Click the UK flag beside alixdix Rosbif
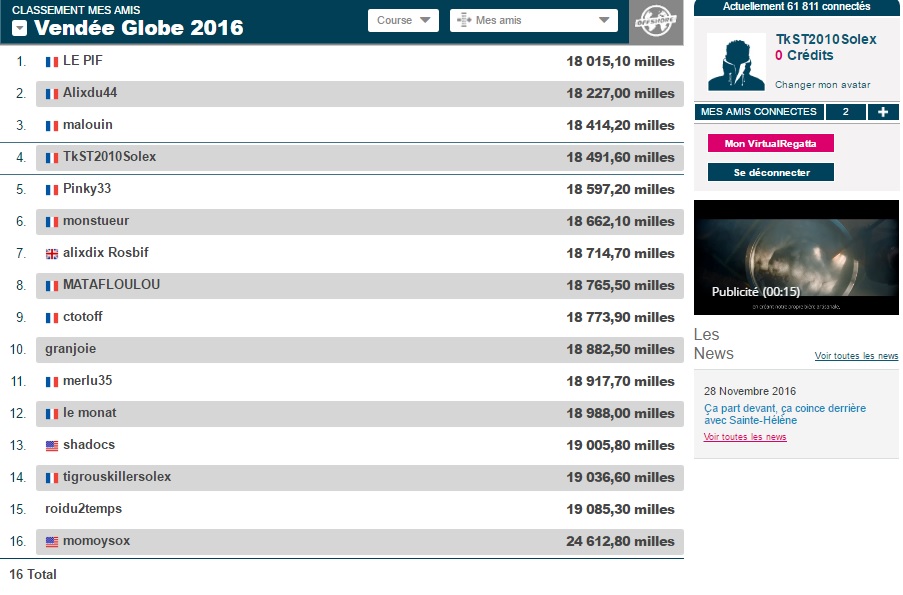The width and height of the screenshot is (903, 595). click(52, 254)
